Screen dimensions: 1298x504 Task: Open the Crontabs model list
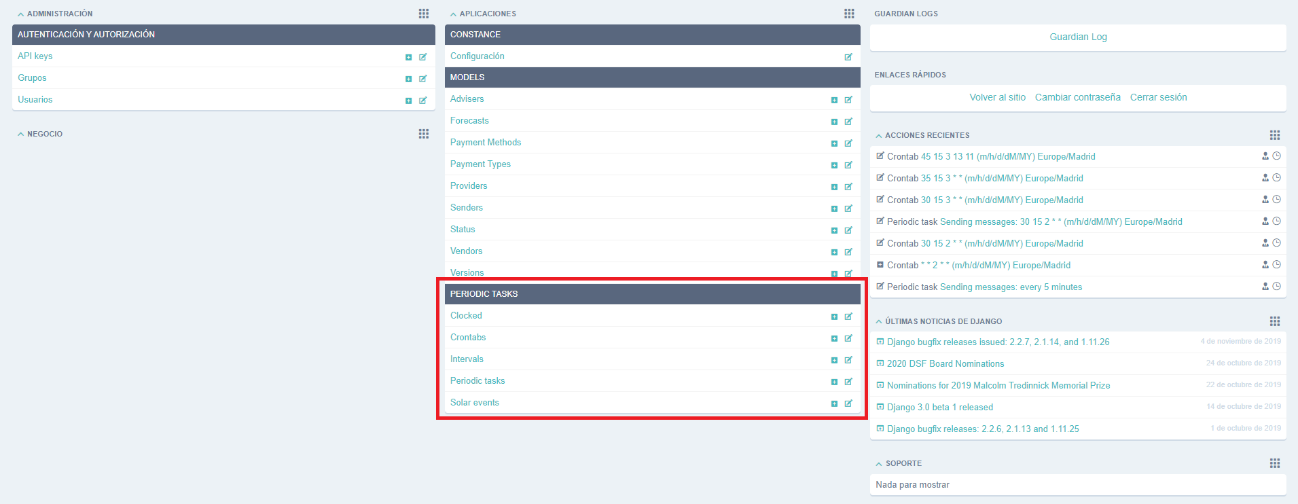pyautogui.click(x=468, y=337)
